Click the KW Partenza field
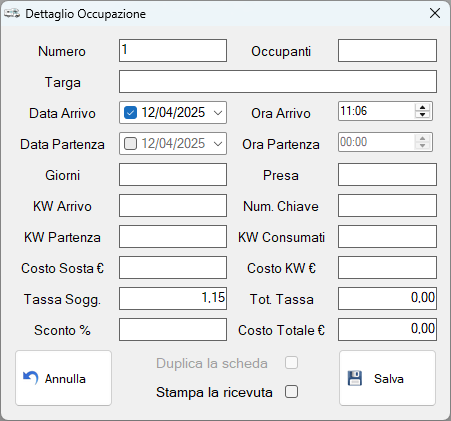451x421 pixels. point(173,237)
